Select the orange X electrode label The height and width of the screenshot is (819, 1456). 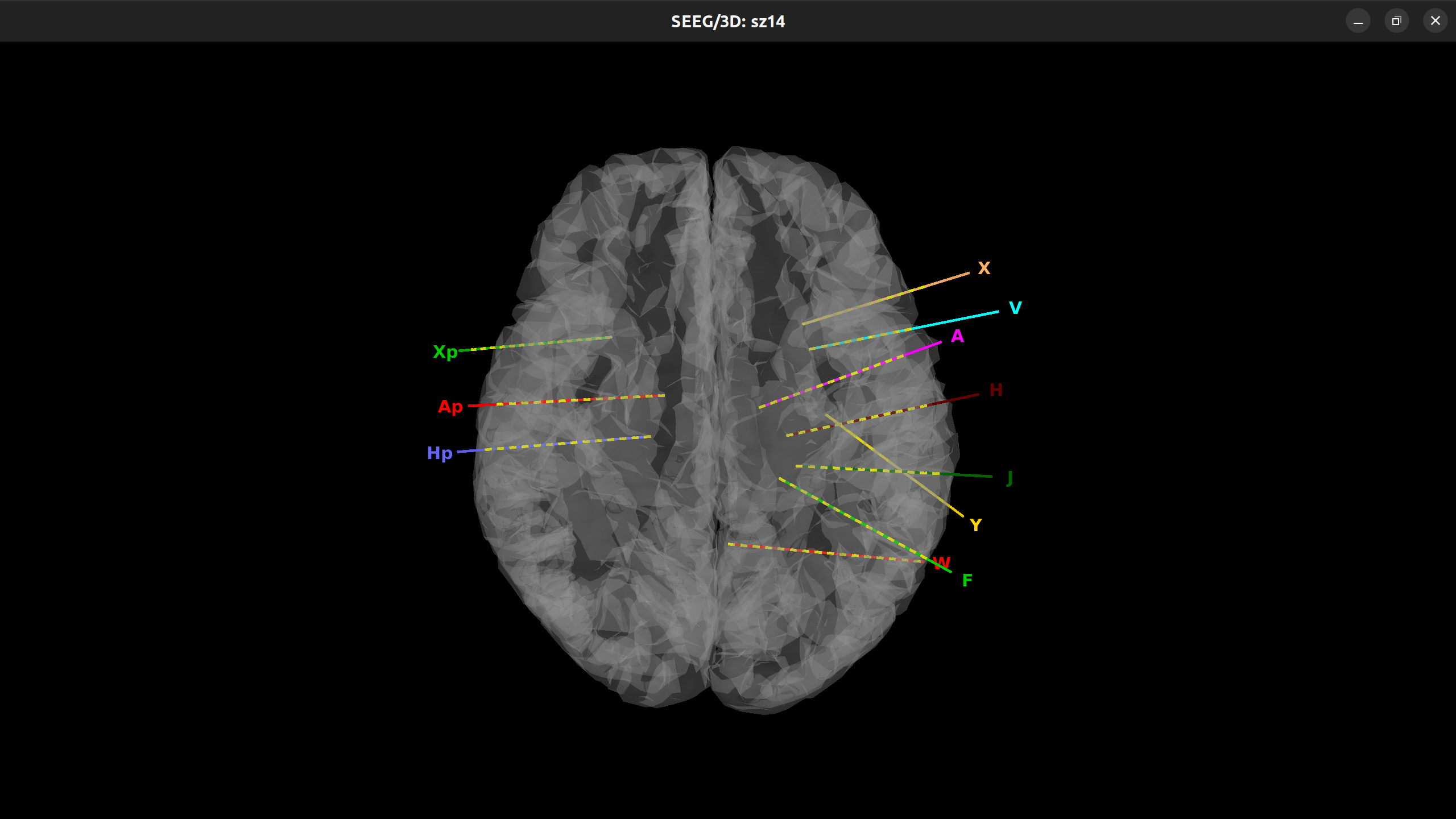point(984,268)
